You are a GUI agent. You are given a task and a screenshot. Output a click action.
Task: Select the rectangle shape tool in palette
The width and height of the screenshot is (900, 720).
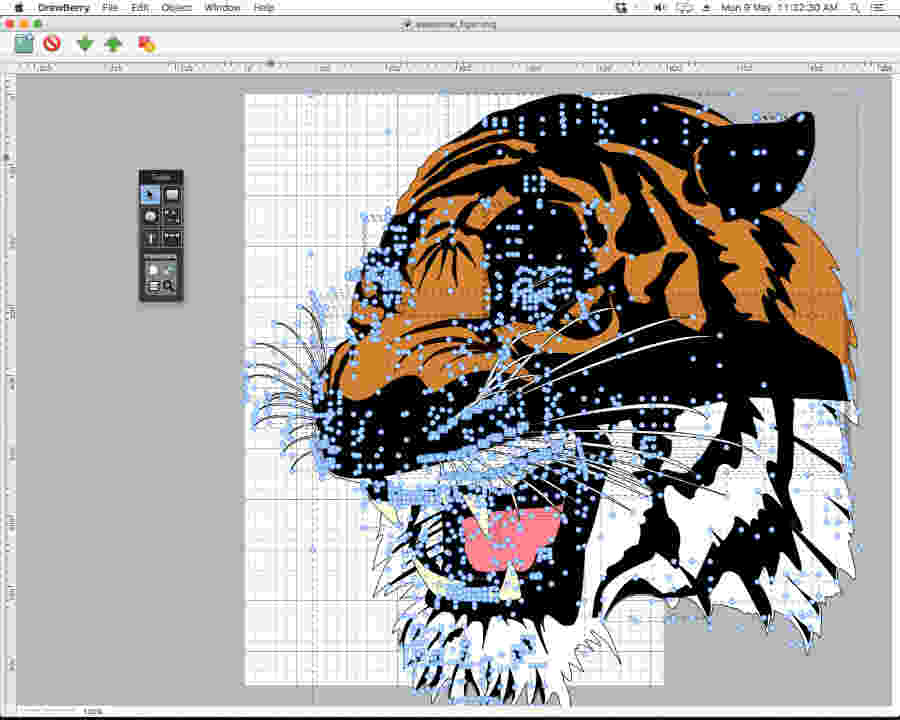coord(172,195)
